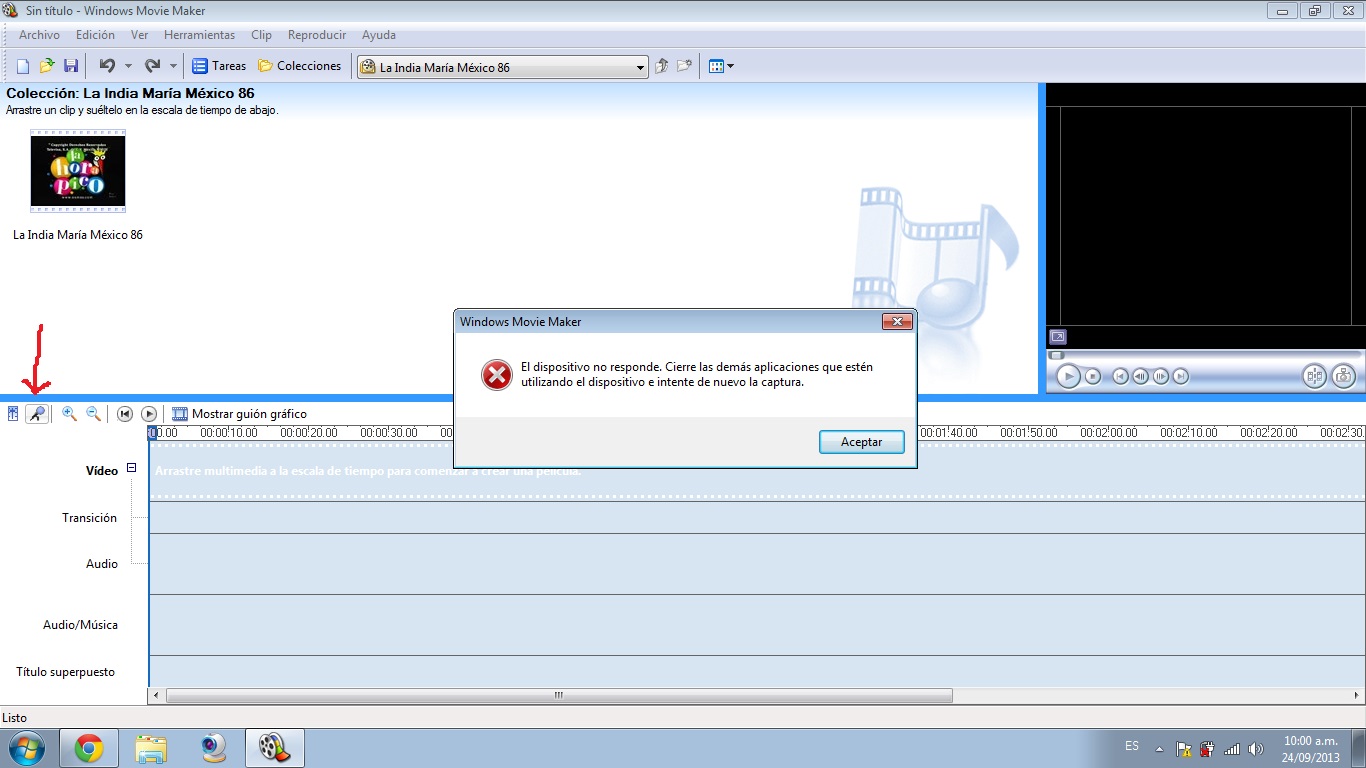The width and height of the screenshot is (1366, 768).
Task: Open the Archivo menu
Action: (x=39, y=35)
